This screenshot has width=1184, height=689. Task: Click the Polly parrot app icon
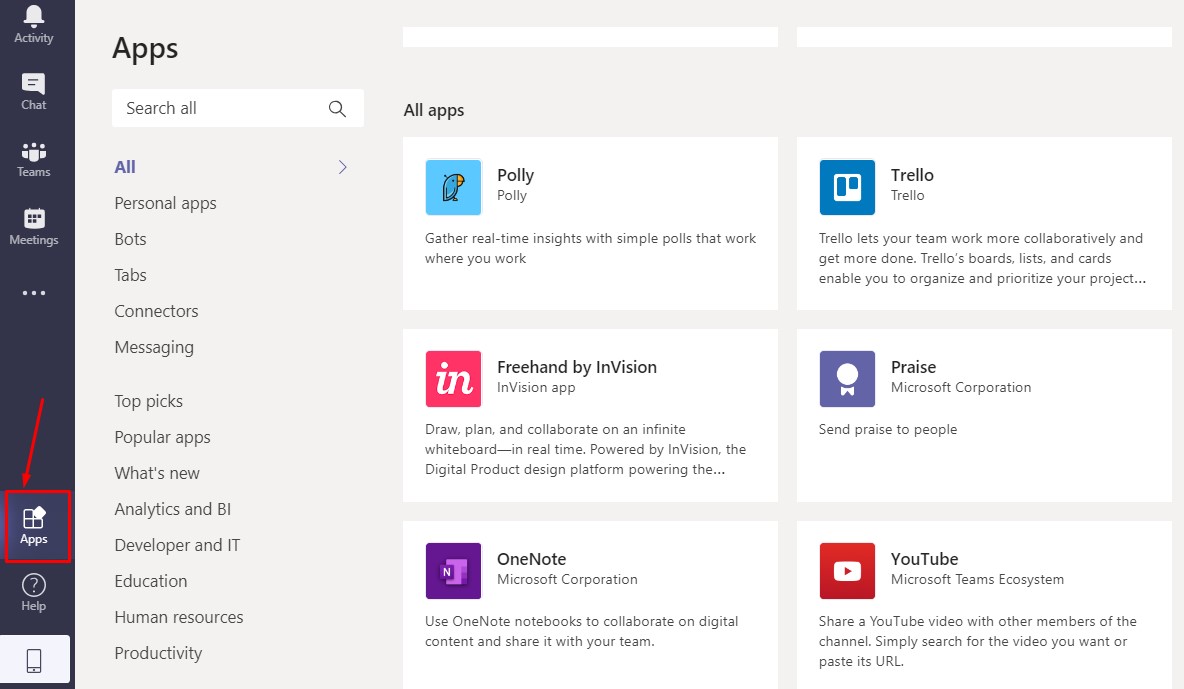click(453, 187)
